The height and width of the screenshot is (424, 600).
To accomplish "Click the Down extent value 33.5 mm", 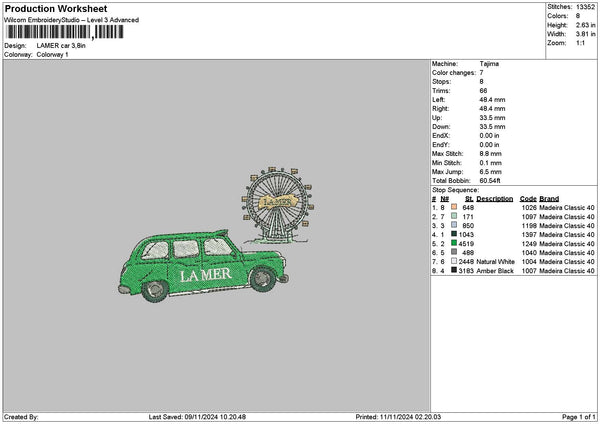I will point(492,127).
